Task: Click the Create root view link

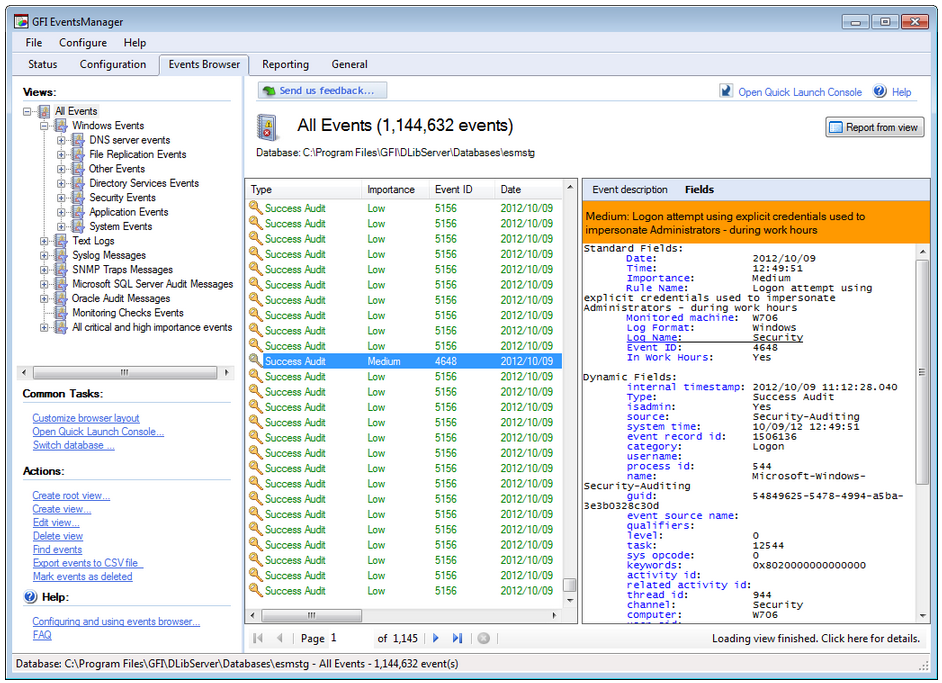Action: [x=71, y=496]
